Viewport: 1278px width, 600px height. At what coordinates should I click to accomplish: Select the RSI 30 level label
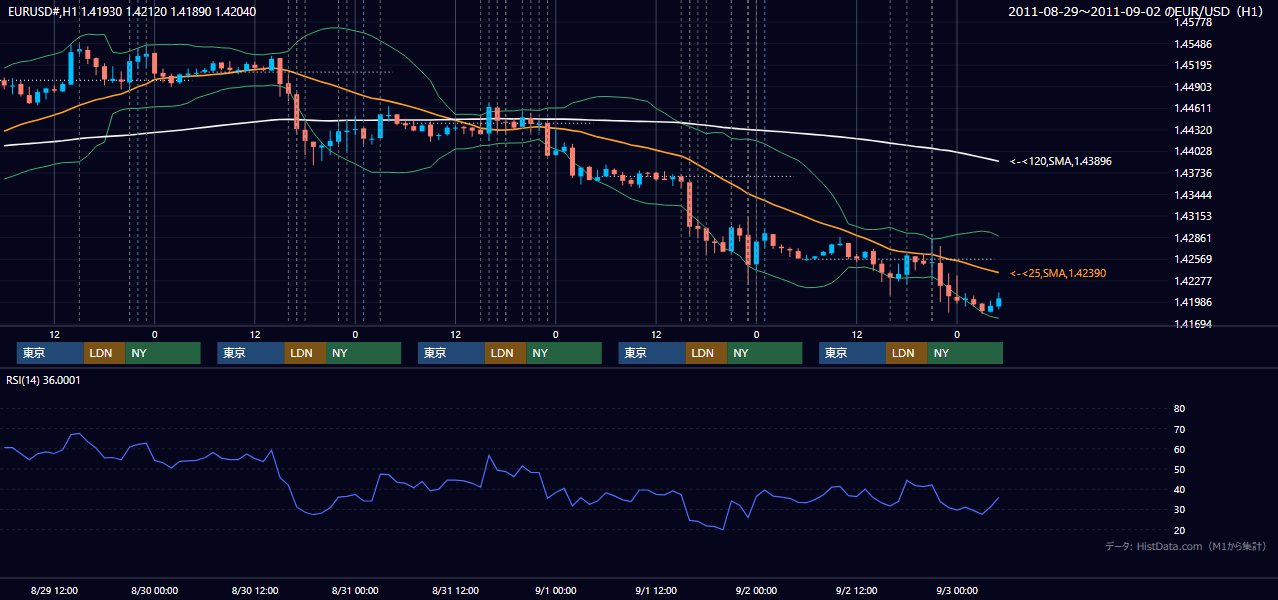click(x=1179, y=510)
